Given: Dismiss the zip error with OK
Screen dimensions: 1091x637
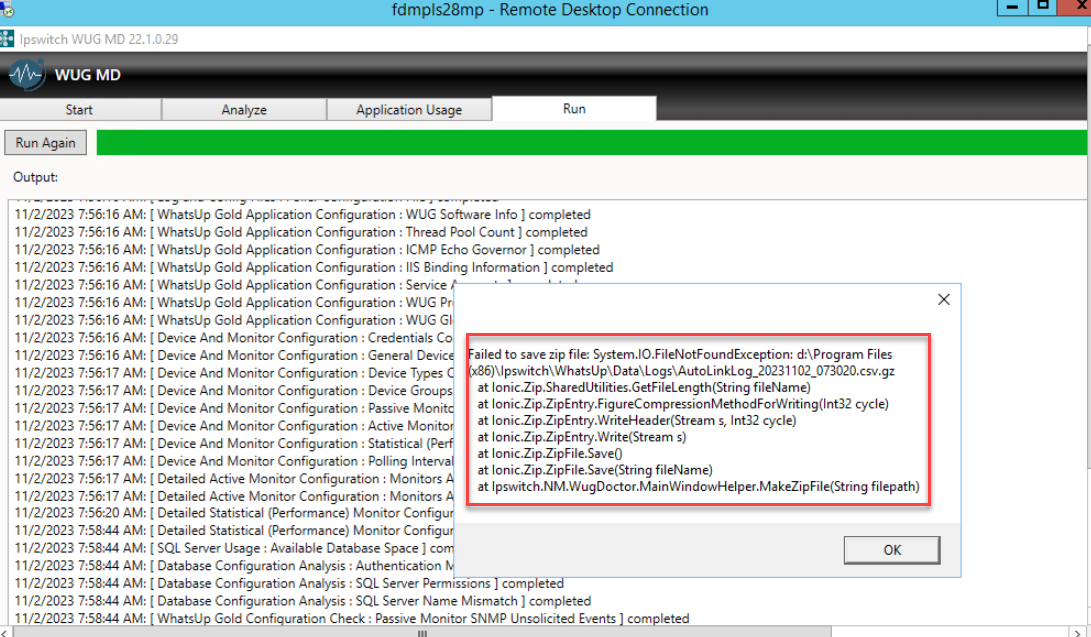Looking at the screenshot, I should [x=892, y=549].
